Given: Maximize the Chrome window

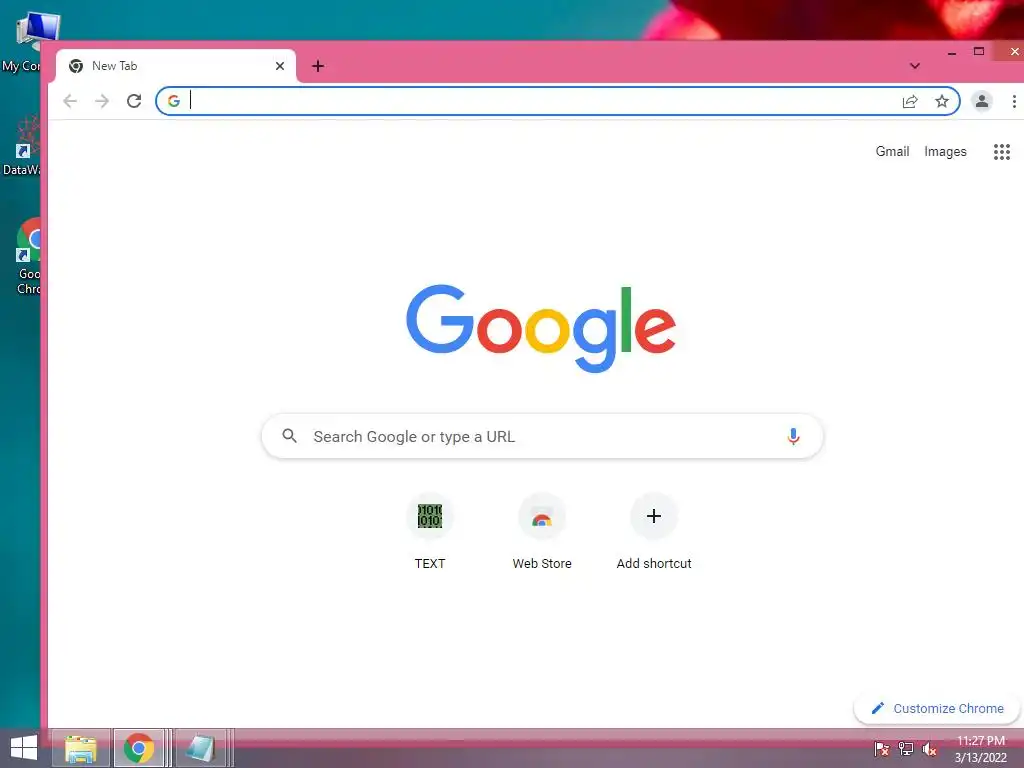Looking at the screenshot, I should click(x=978, y=52).
